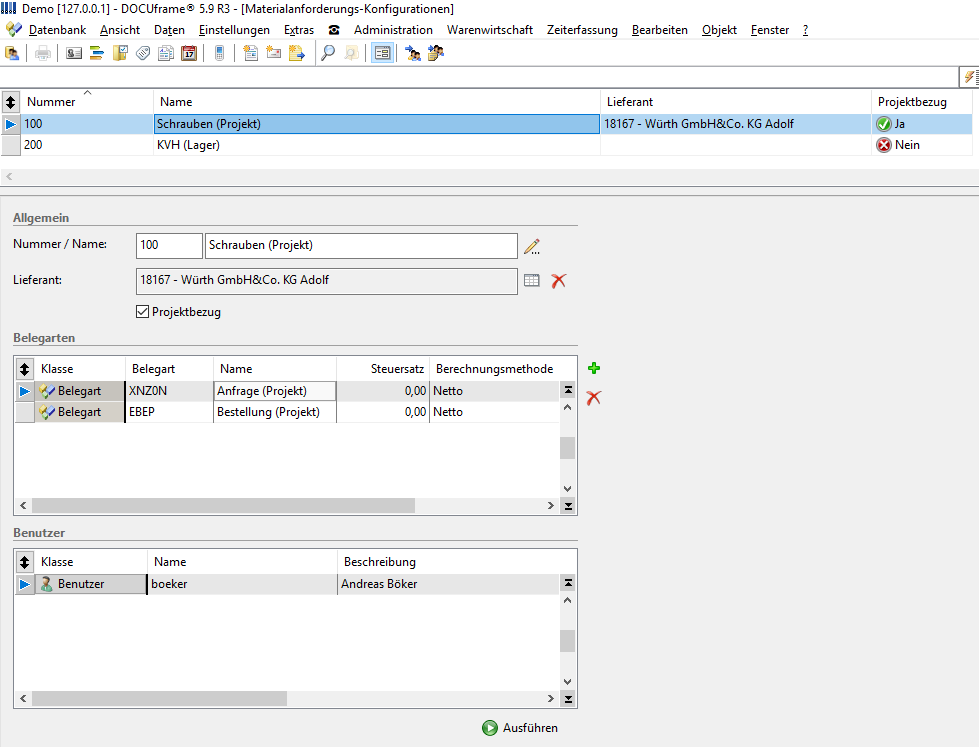Open supplier selection via the table icon
This screenshot has width=979, height=747.
(531, 280)
